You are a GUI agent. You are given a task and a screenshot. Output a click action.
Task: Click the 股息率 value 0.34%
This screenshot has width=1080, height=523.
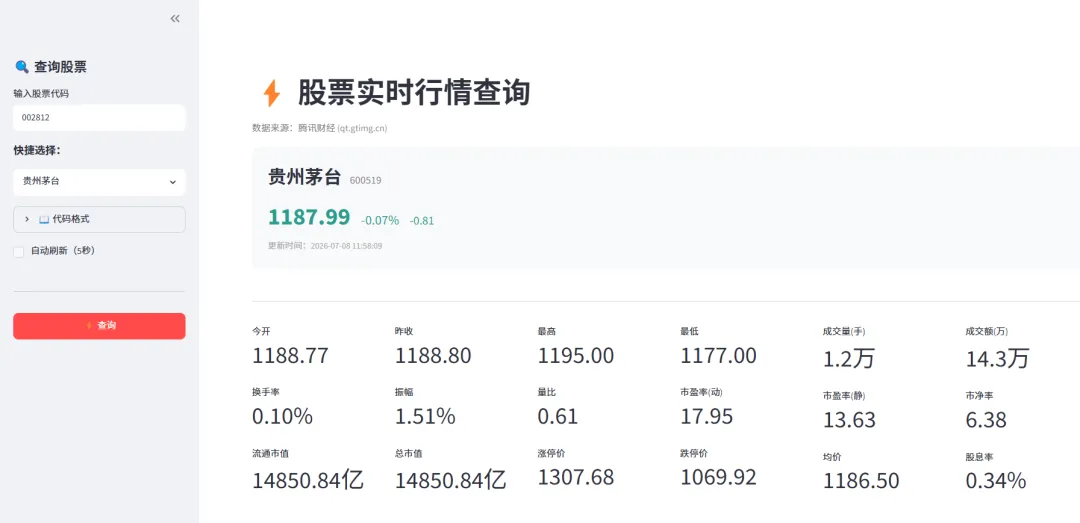(996, 480)
